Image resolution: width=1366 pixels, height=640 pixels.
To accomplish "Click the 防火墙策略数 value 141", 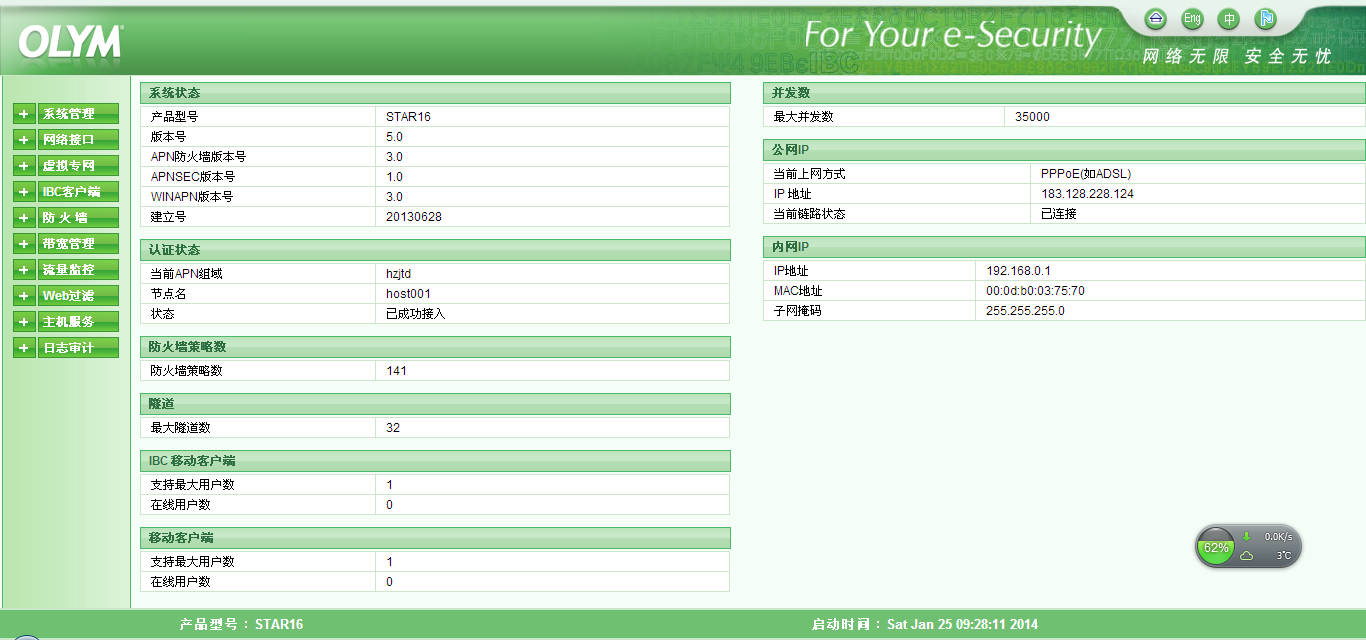I will 396,371.
